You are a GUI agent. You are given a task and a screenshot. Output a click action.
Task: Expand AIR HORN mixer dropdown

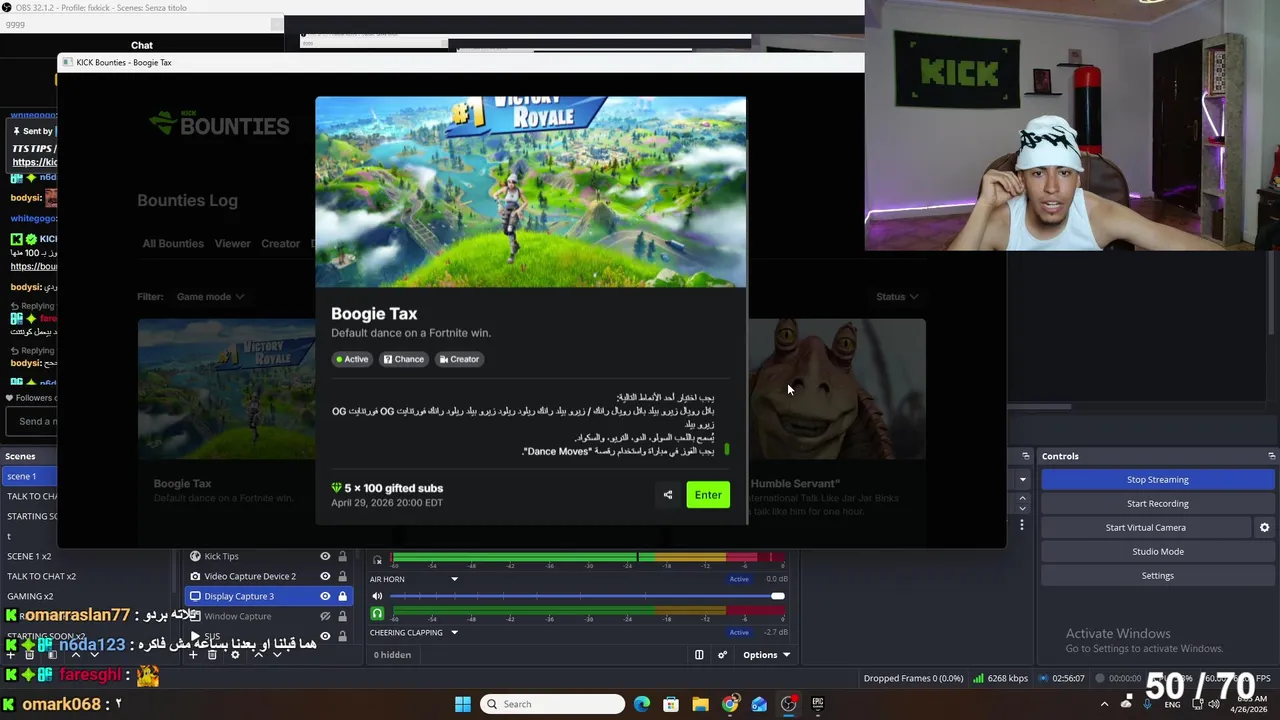pos(454,579)
